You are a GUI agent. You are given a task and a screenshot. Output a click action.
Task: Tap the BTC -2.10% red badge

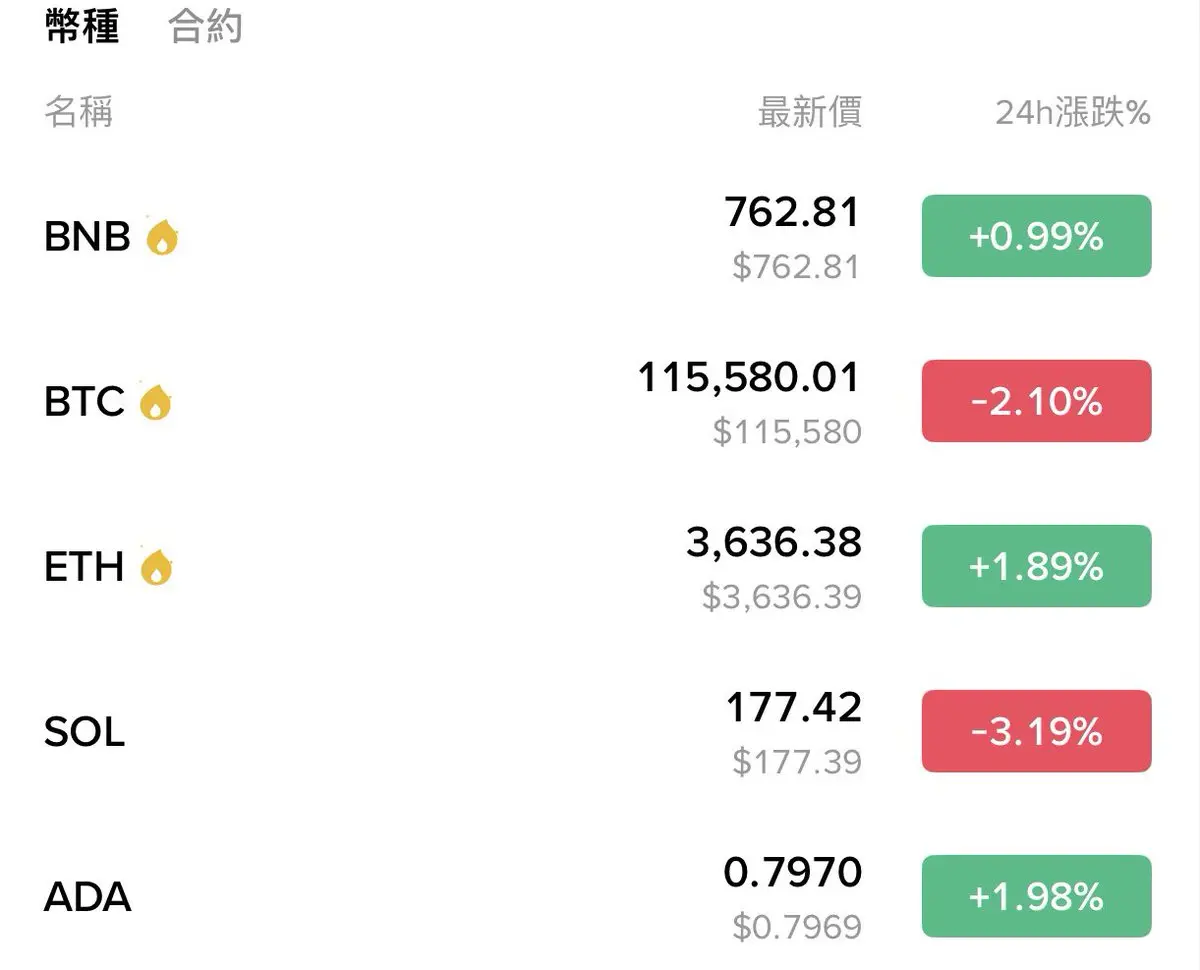click(1036, 401)
